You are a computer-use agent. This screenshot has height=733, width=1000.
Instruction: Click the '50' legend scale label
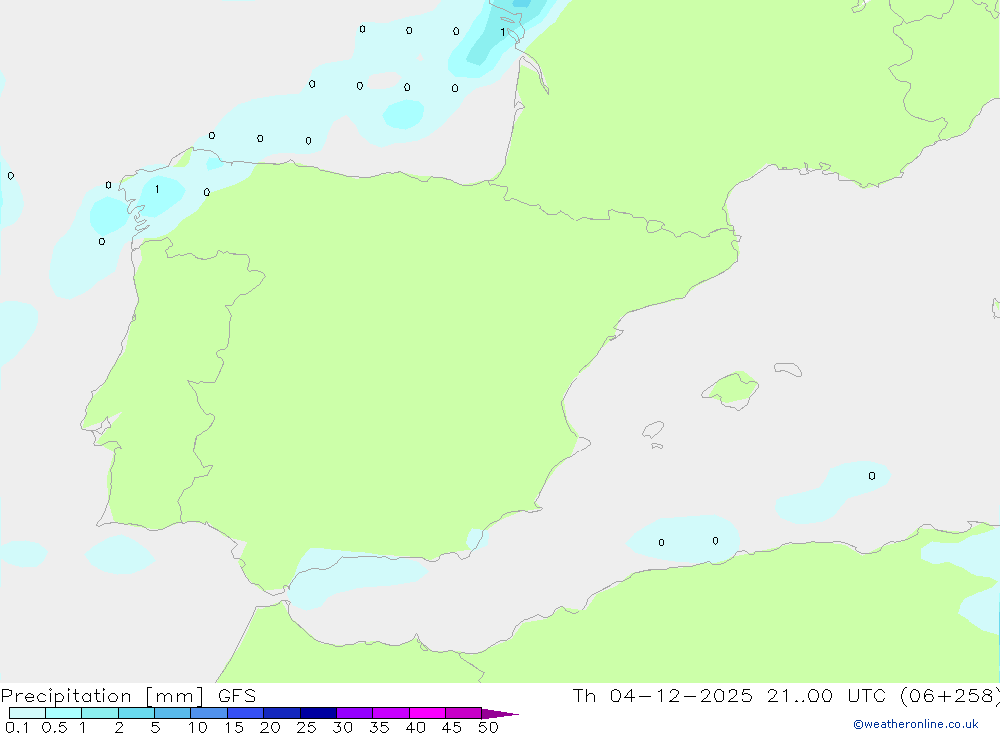[x=488, y=727]
